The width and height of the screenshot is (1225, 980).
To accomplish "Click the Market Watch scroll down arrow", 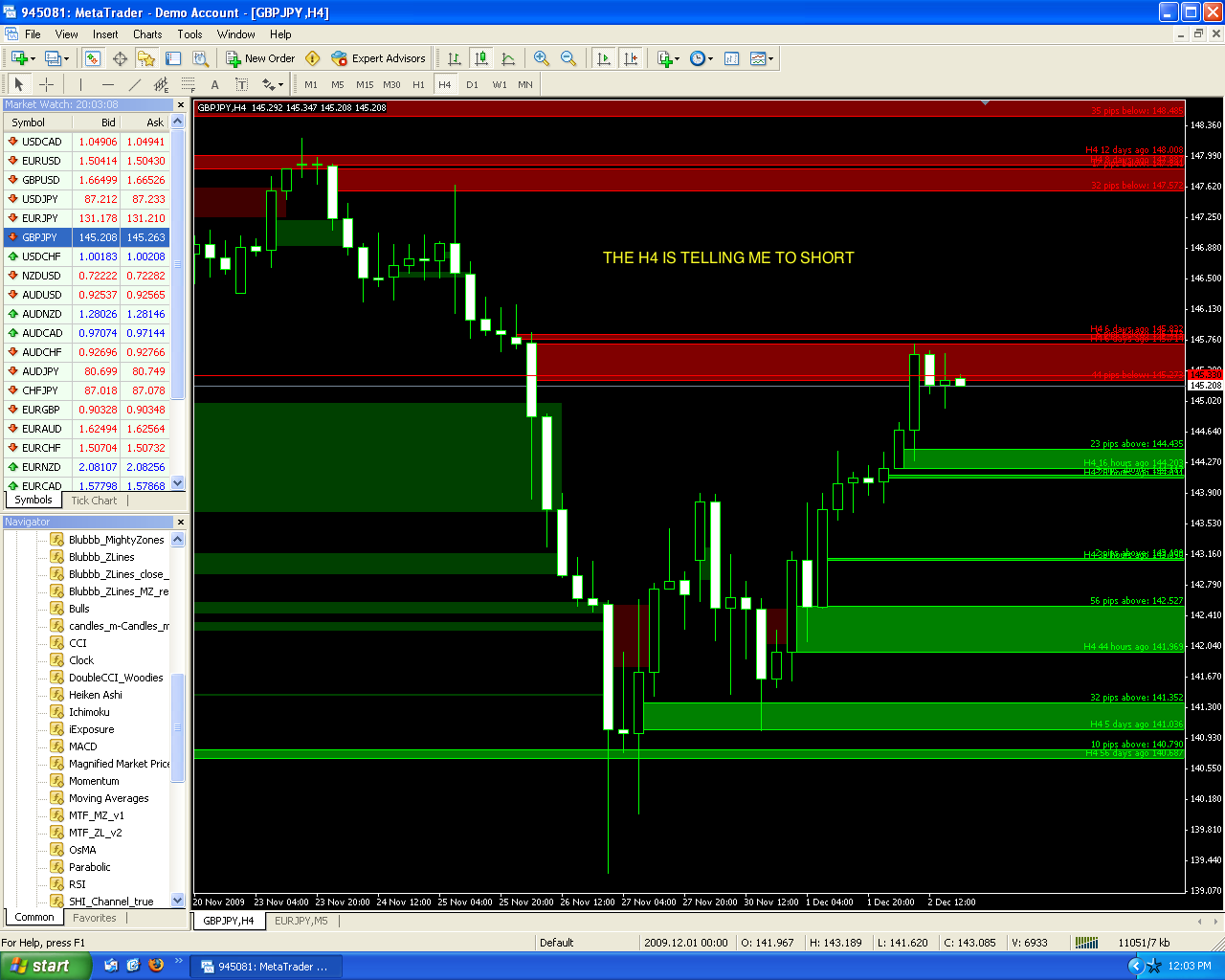I will pyautogui.click(x=177, y=484).
